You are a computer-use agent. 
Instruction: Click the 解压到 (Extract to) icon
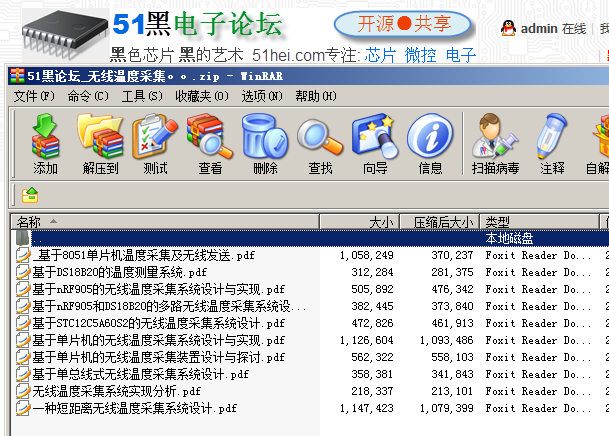[100, 144]
